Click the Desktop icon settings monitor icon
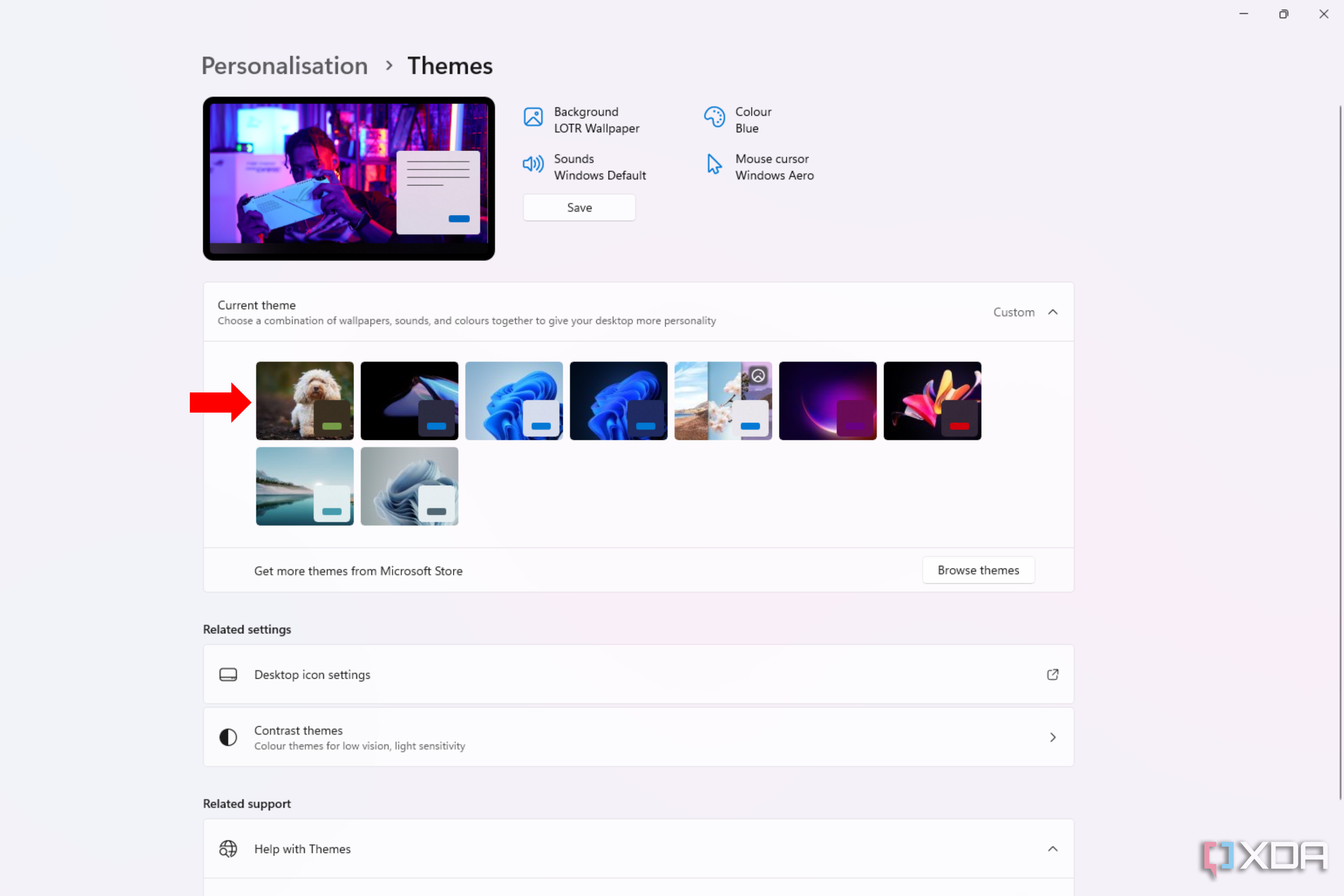The width and height of the screenshot is (1344, 896). (x=228, y=674)
